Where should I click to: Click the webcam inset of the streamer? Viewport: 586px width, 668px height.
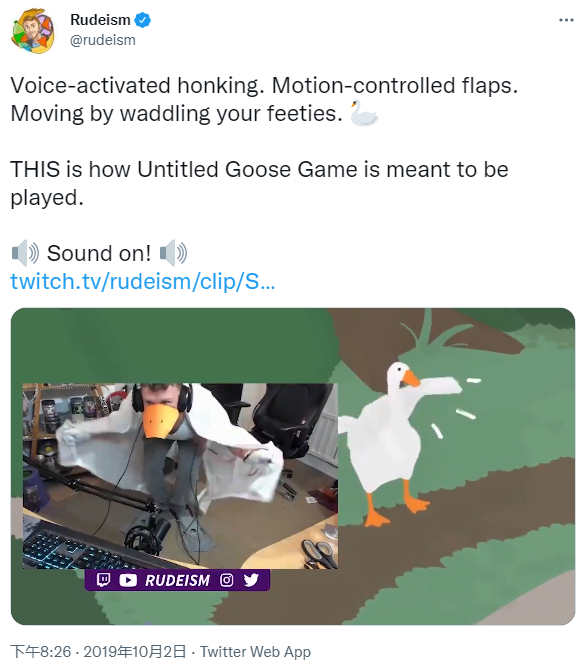pyautogui.click(x=180, y=476)
